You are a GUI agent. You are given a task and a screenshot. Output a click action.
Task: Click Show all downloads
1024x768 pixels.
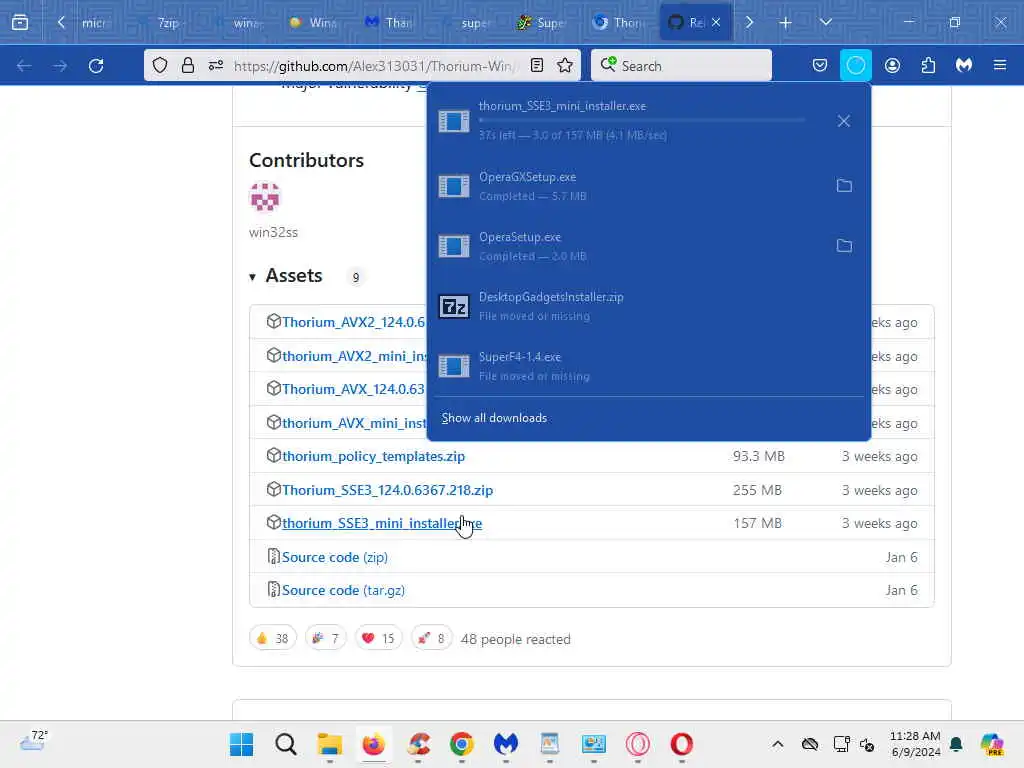click(494, 418)
